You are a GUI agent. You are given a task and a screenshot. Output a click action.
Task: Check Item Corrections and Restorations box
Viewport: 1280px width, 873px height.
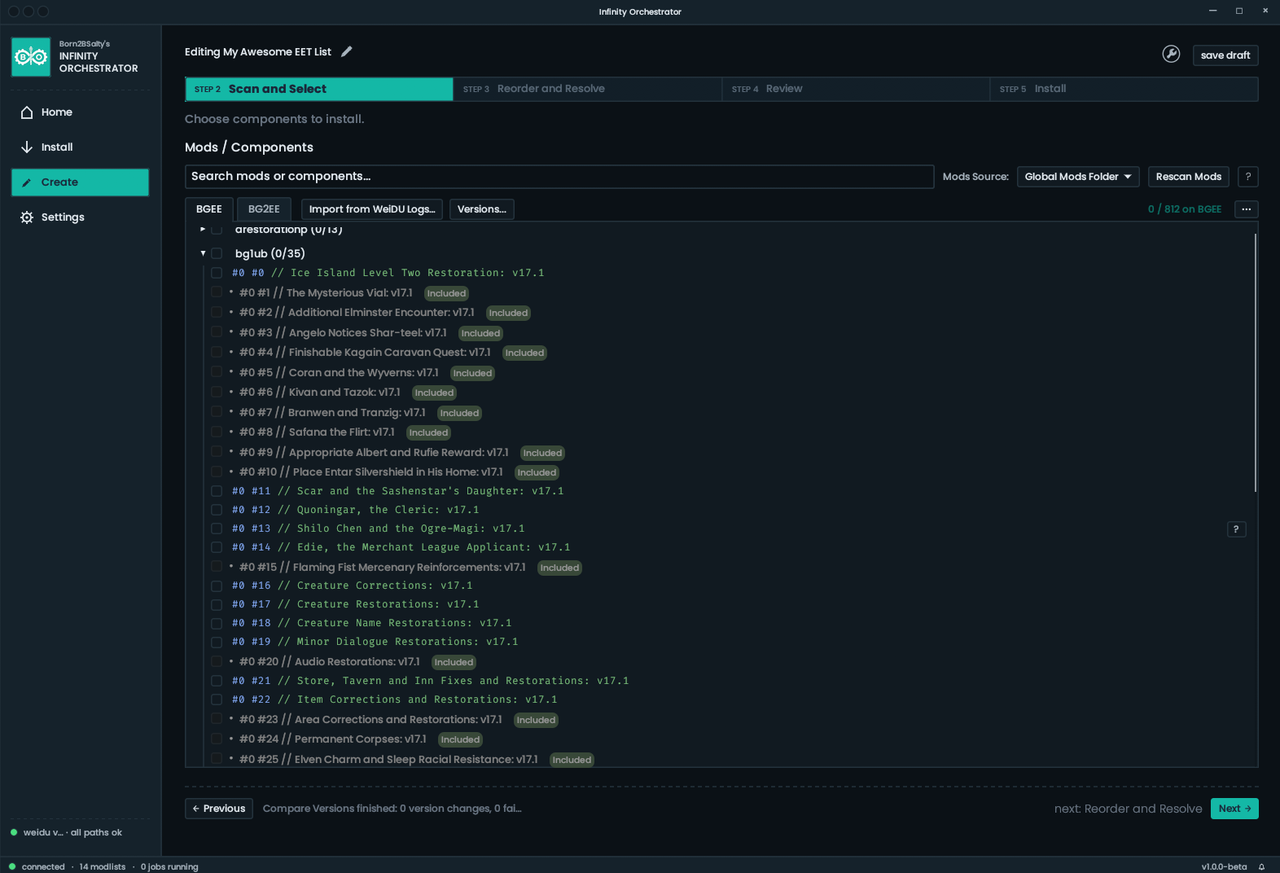click(216, 700)
